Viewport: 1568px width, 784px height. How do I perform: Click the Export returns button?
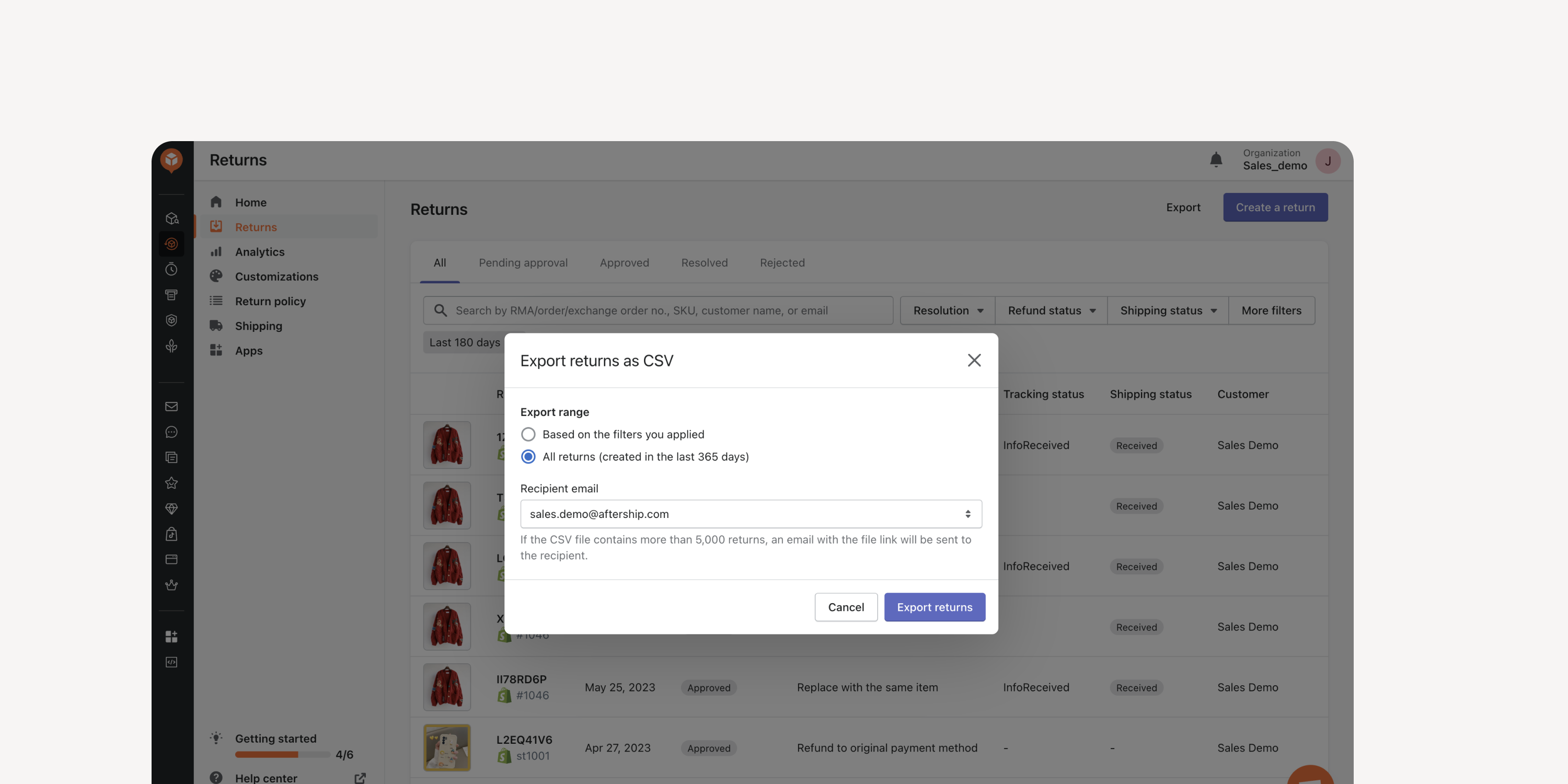click(935, 607)
